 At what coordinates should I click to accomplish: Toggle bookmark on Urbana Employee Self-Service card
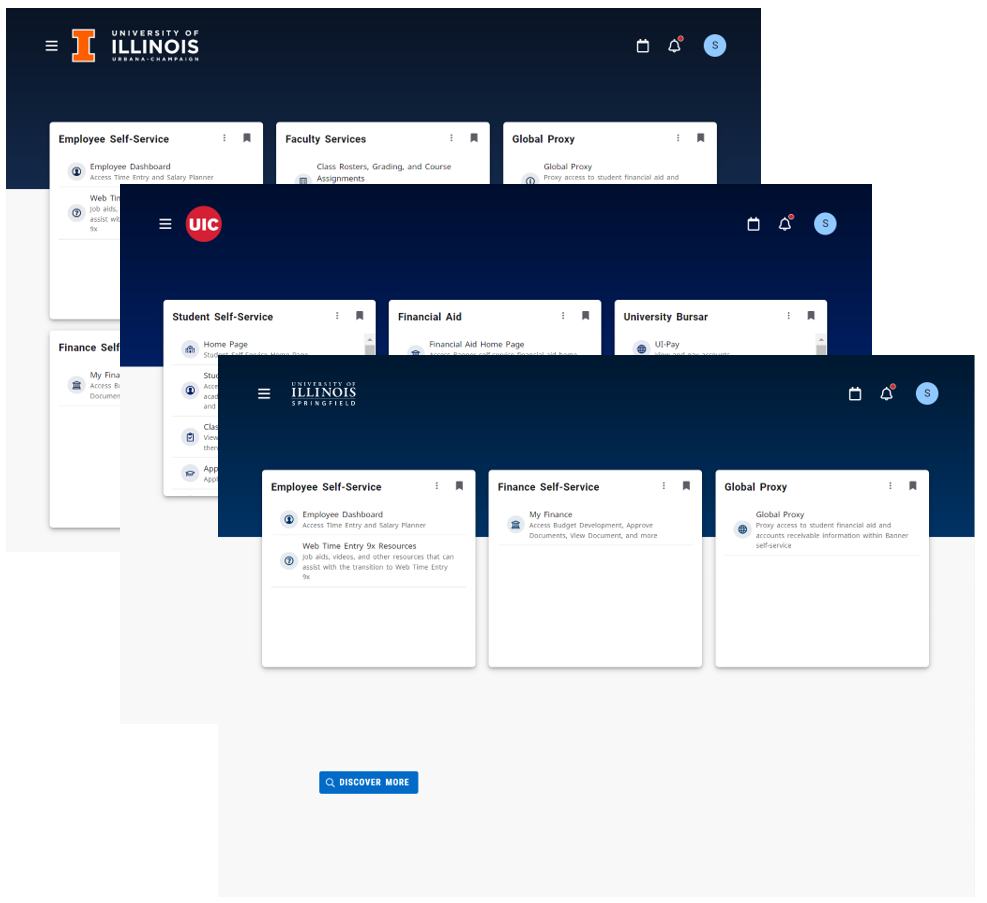click(x=247, y=138)
